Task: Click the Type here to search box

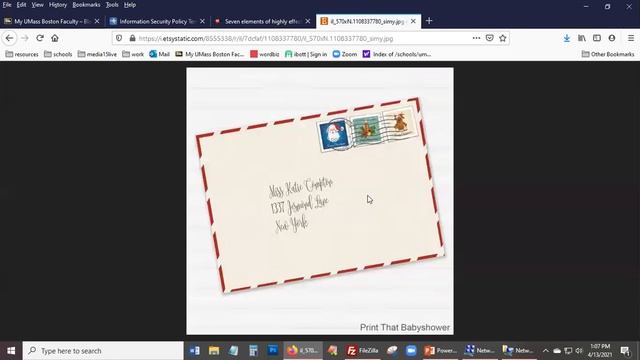Action: (103, 351)
